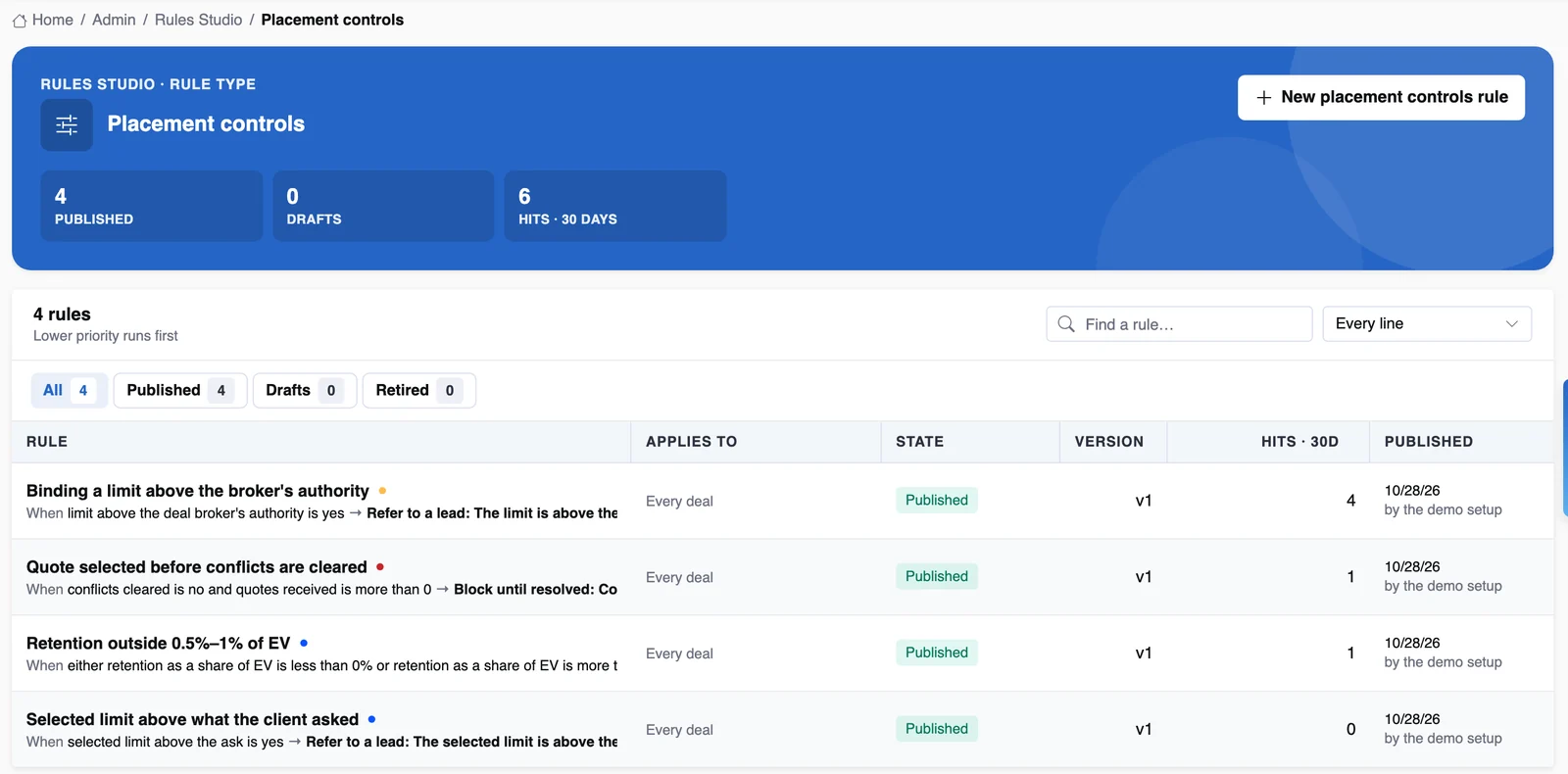Click Published badge in Binding a limit row

[937, 501]
